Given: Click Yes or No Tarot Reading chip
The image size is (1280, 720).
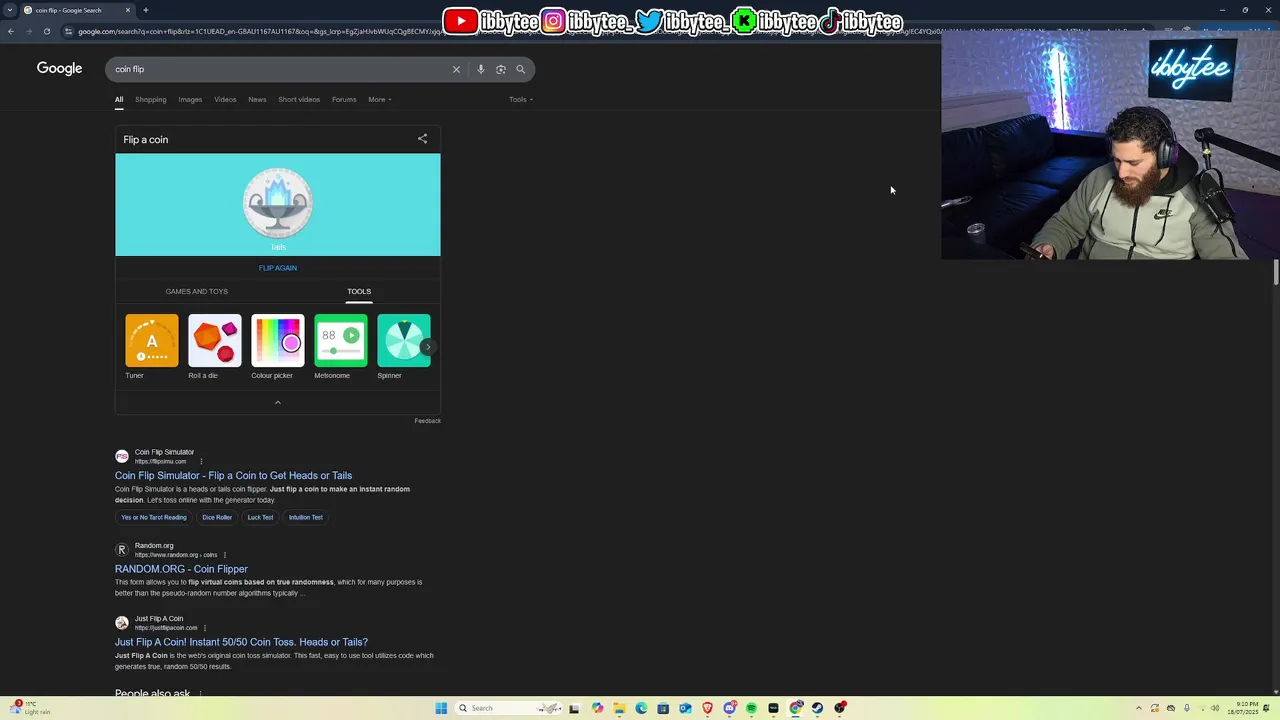Looking at the screenshot, I should pos(154,517).
